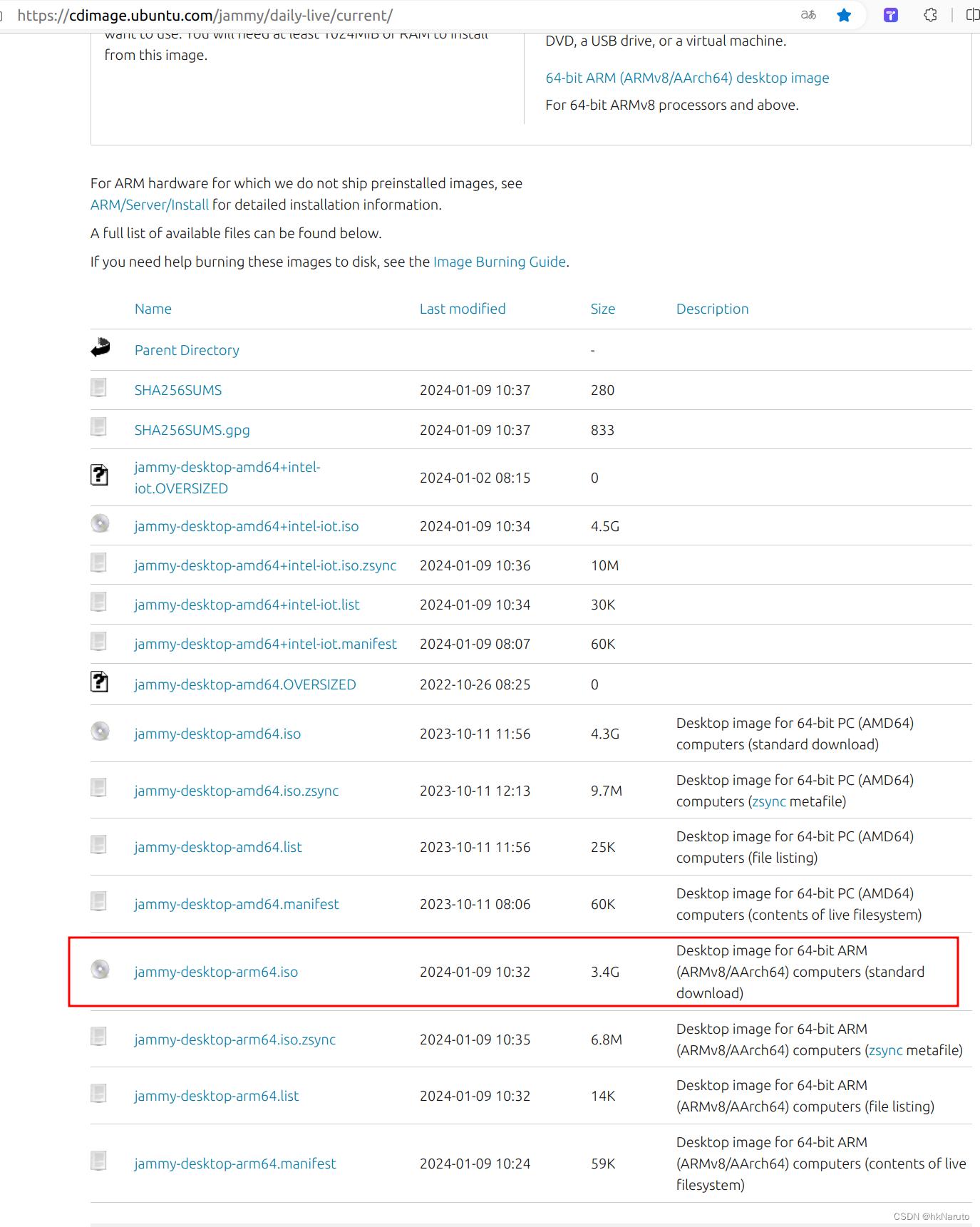Click date 2024-01-09 10:24 cell
Screen dimensions: 980x1227
[475, 1164]
